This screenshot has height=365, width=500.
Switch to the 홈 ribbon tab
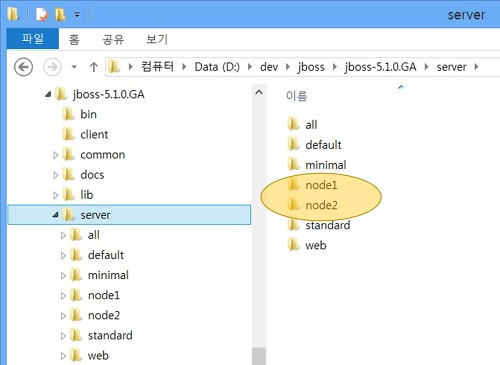(74, 39)
